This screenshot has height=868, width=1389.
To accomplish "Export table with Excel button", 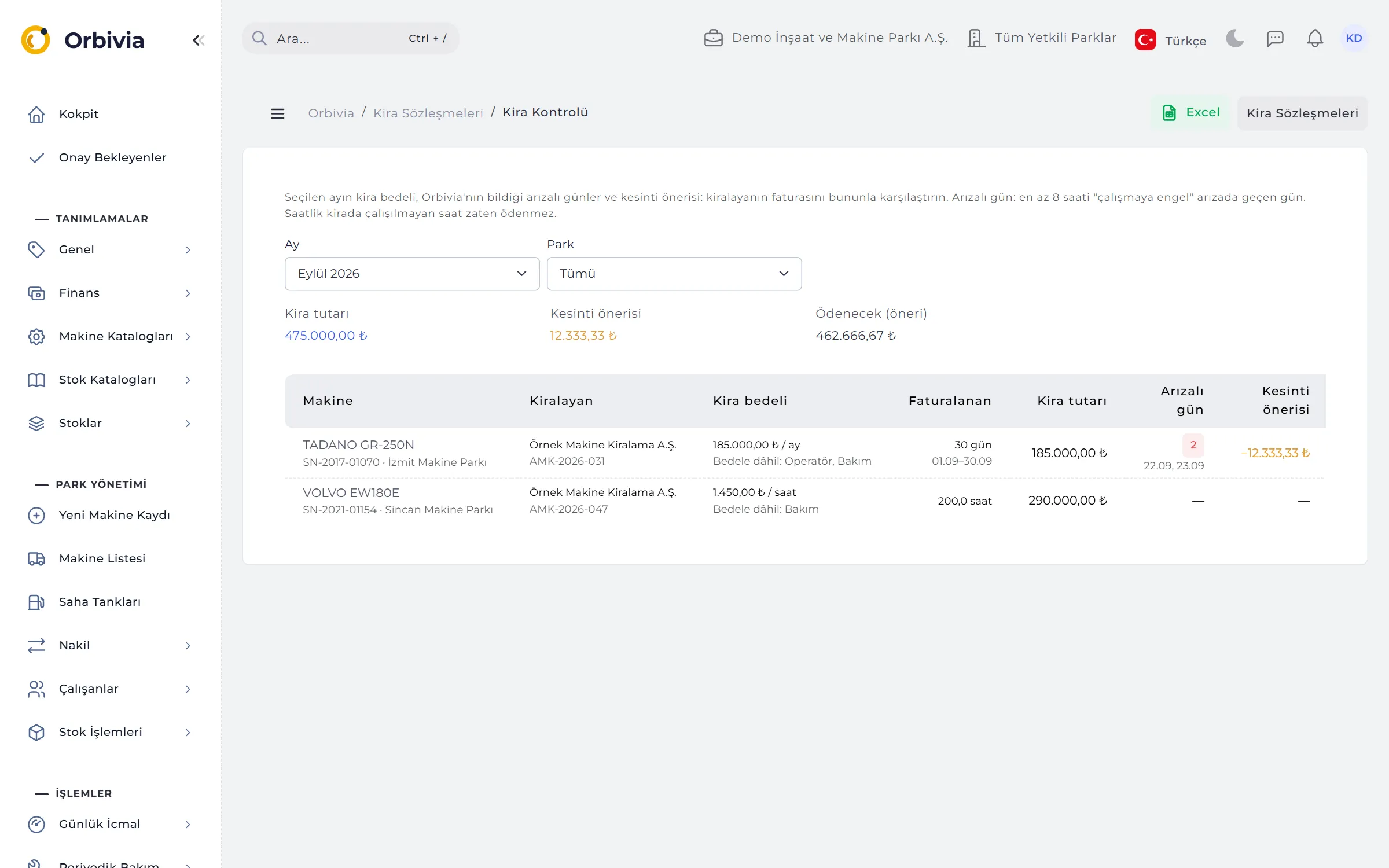I will [x=1191, y=113].
